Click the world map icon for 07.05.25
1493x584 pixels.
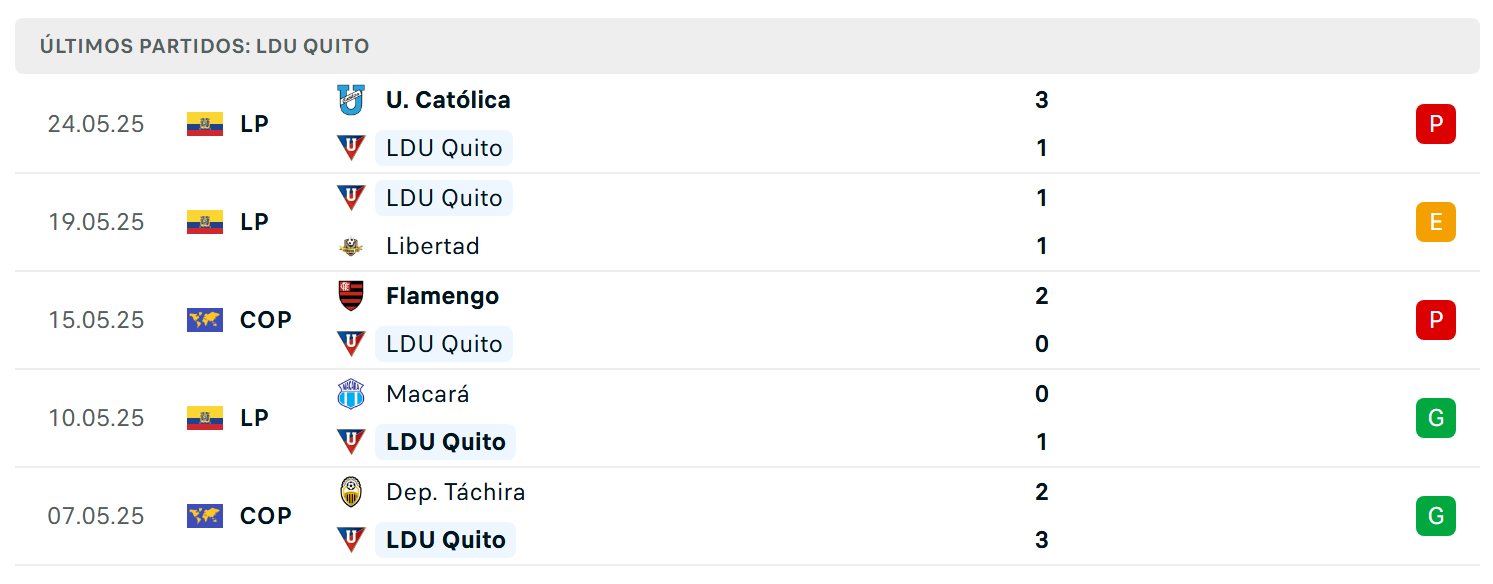pos(205,516)
